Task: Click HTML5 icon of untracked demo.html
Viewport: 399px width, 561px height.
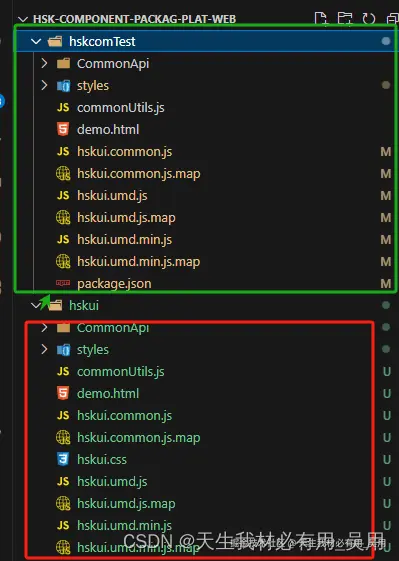Action: pyautogui.click(x=63, y=393)
